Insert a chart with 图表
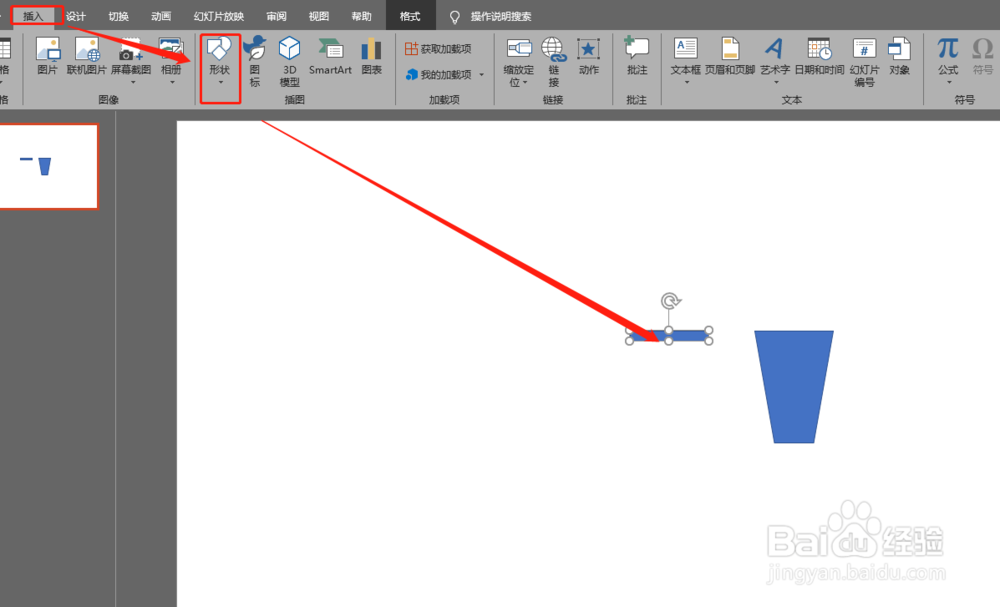Image resolution: width=1000 pixels, height=607 pixels. pos(371,56)
